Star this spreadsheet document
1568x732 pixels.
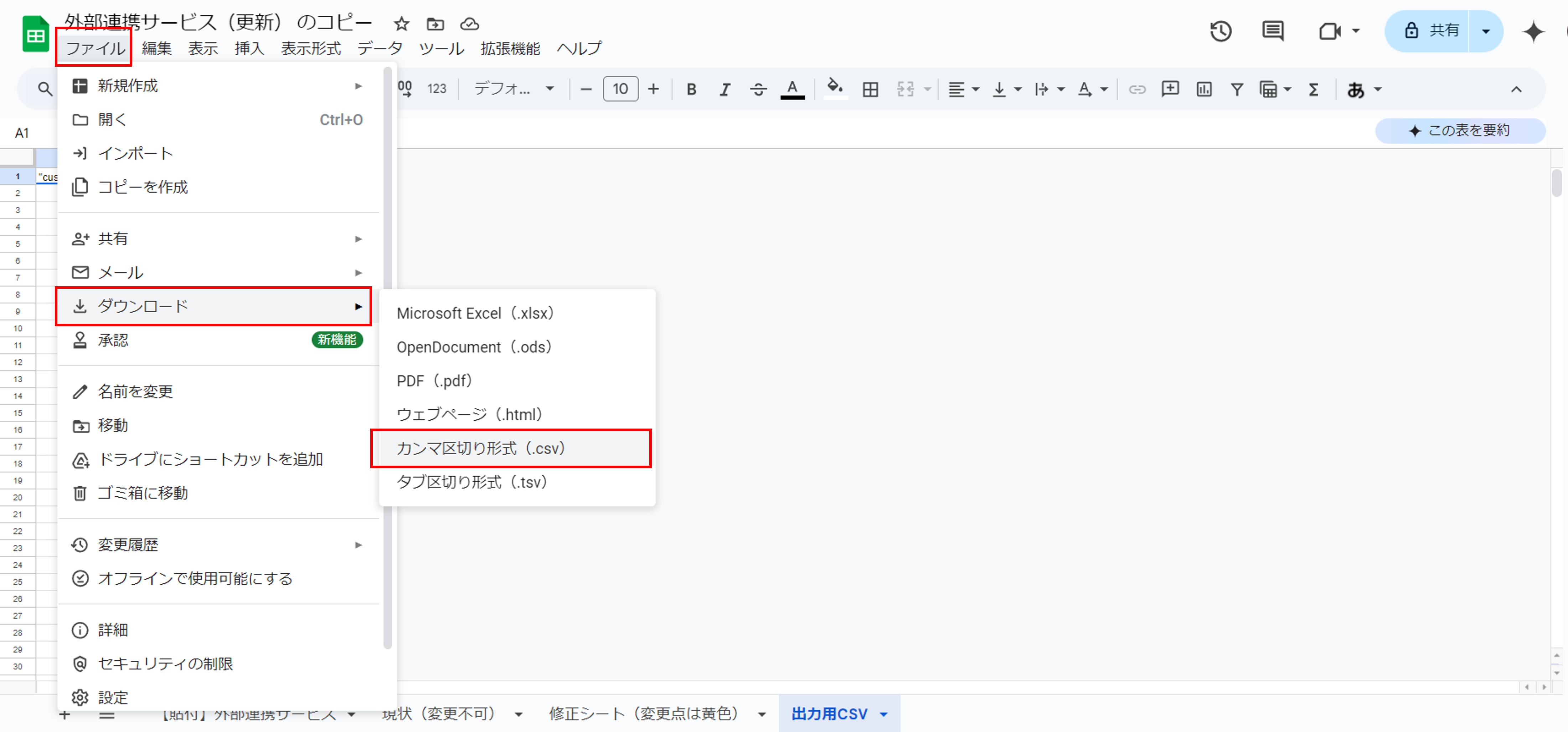pyautogui.click(x=401, y=24)
